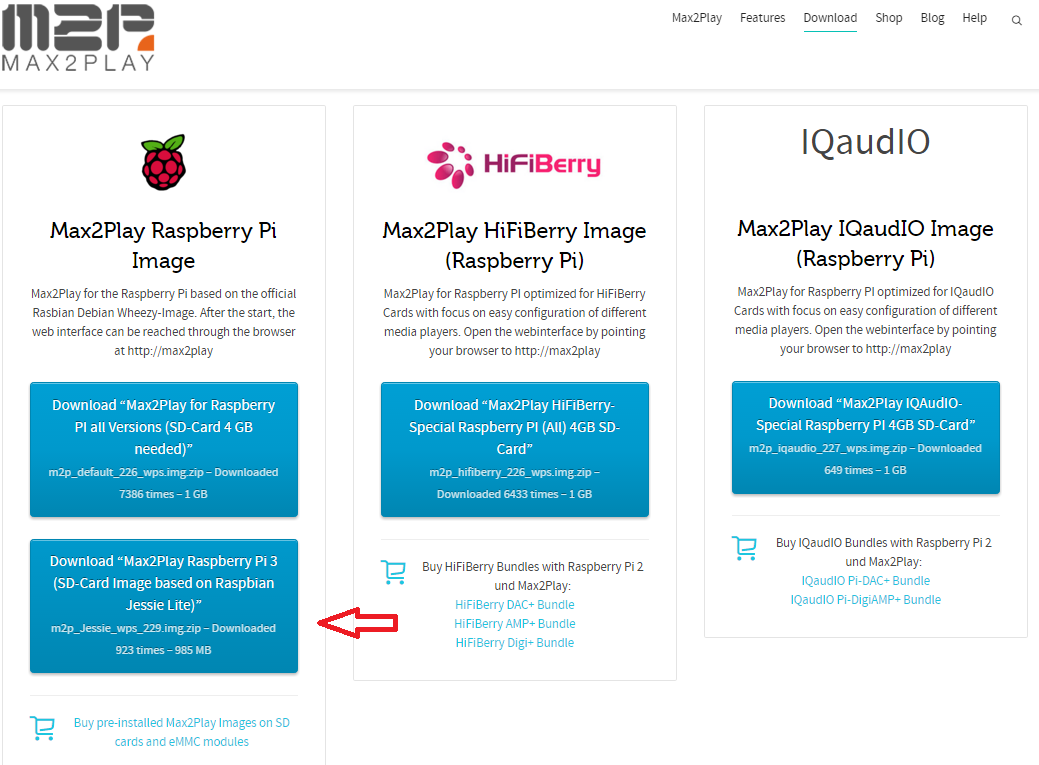Click the IQaudIO logo in the right column
Image resolution: width=1039 pixels, height=765 pixels.
coord(864,141)
